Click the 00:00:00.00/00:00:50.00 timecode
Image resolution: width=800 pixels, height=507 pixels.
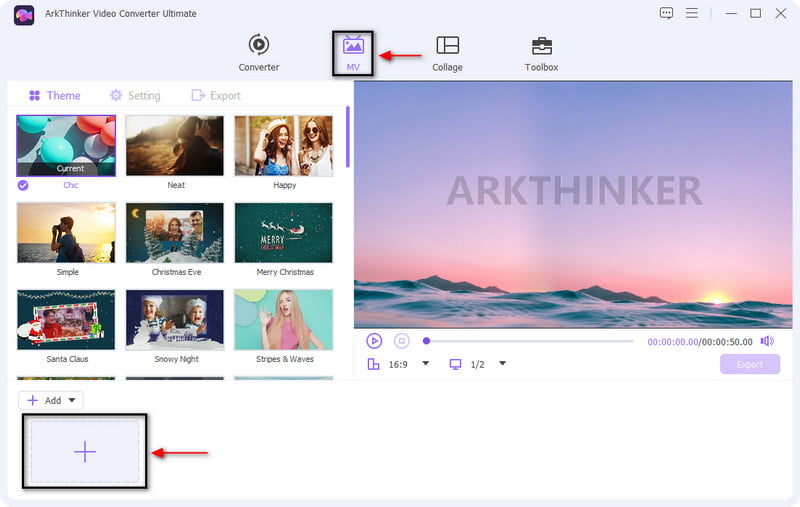pos(699,342)
